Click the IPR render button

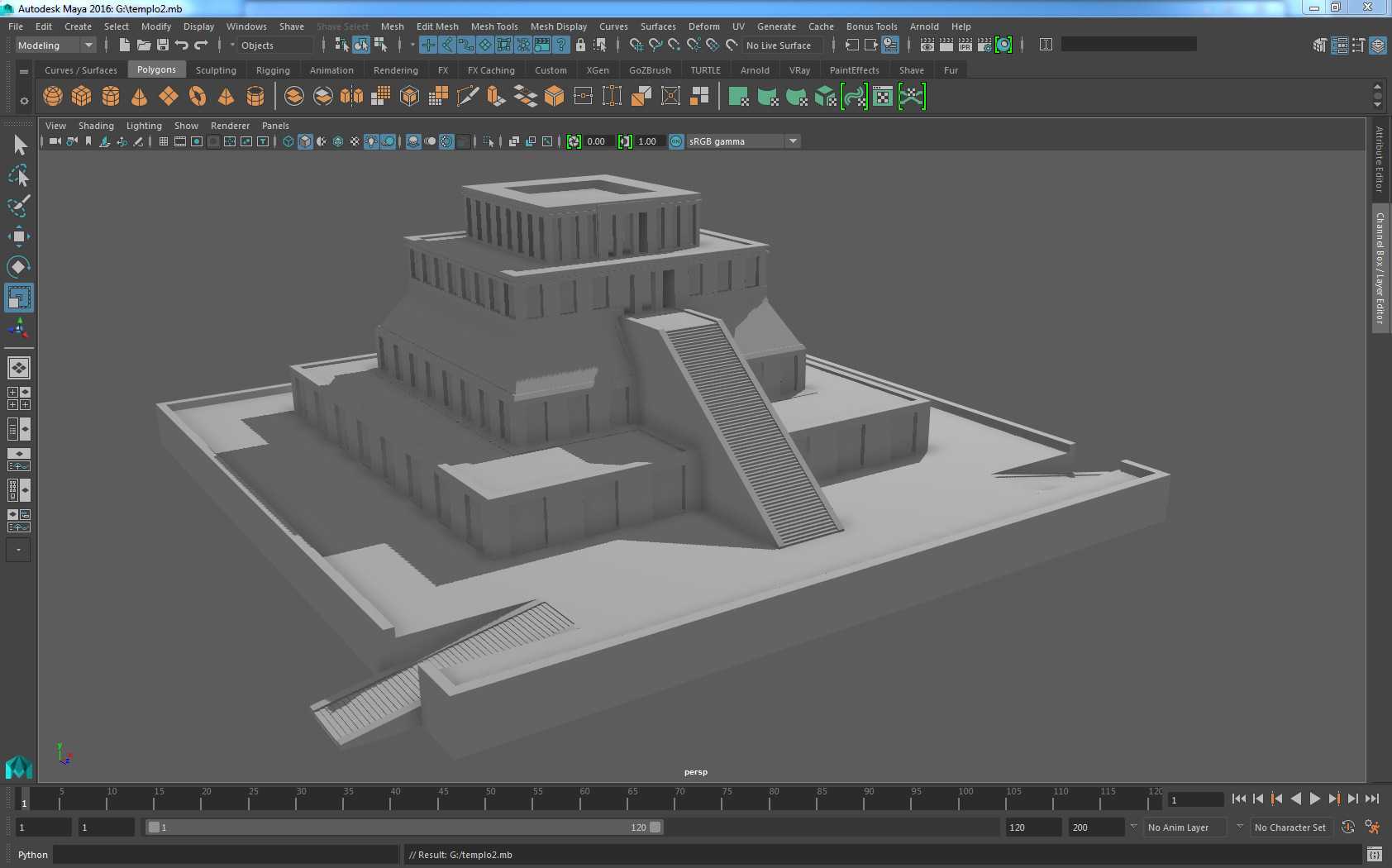pyautogui.click(x=965, y=45)
